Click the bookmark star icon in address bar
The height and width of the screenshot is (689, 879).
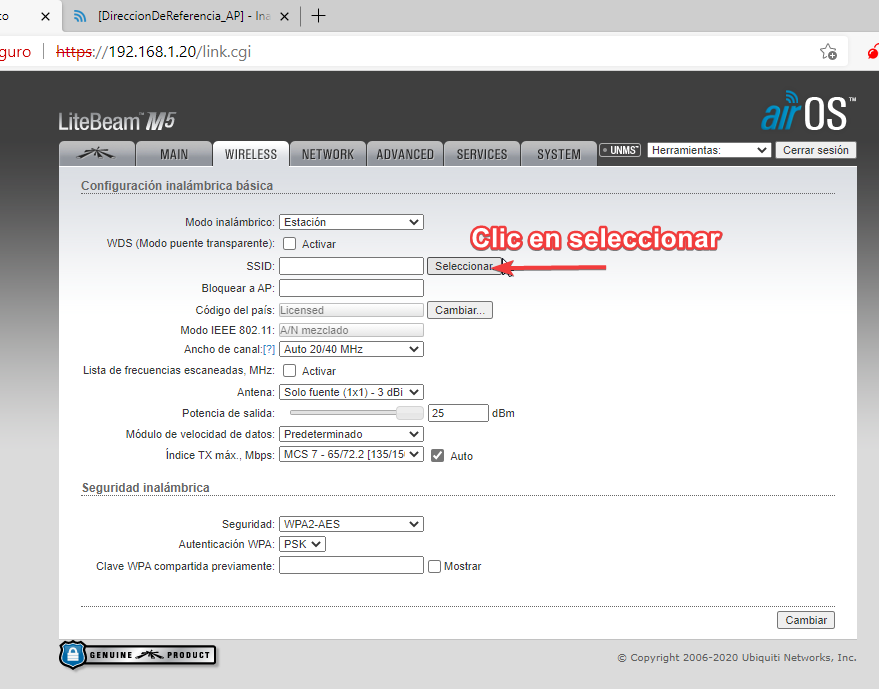click(x=828, y=51)
